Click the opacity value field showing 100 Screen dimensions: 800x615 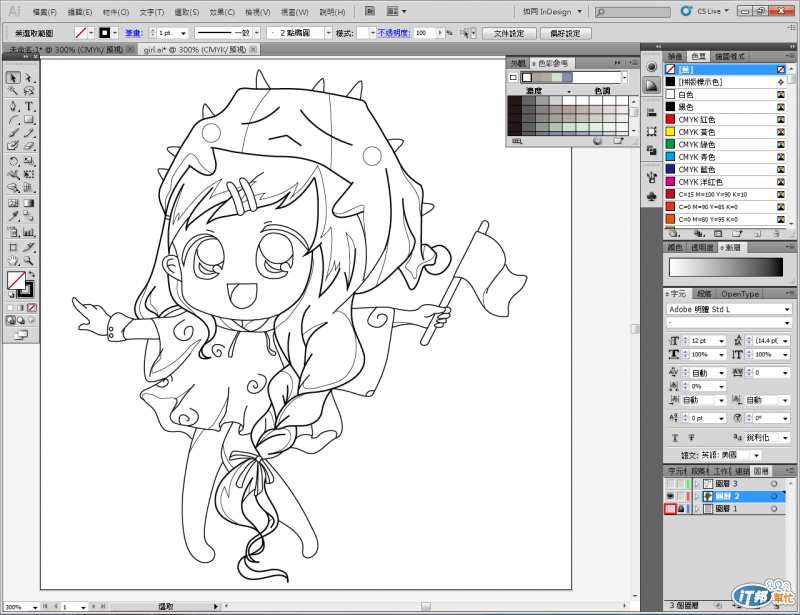425,33
